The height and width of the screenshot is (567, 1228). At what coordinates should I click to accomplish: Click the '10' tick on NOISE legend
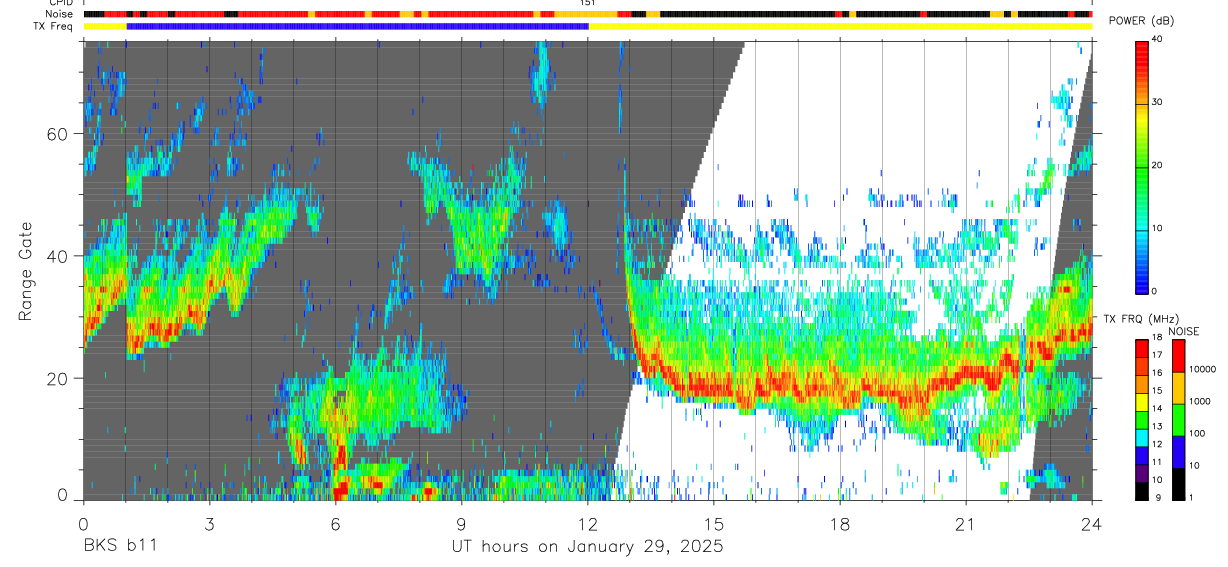point(1194,466)
